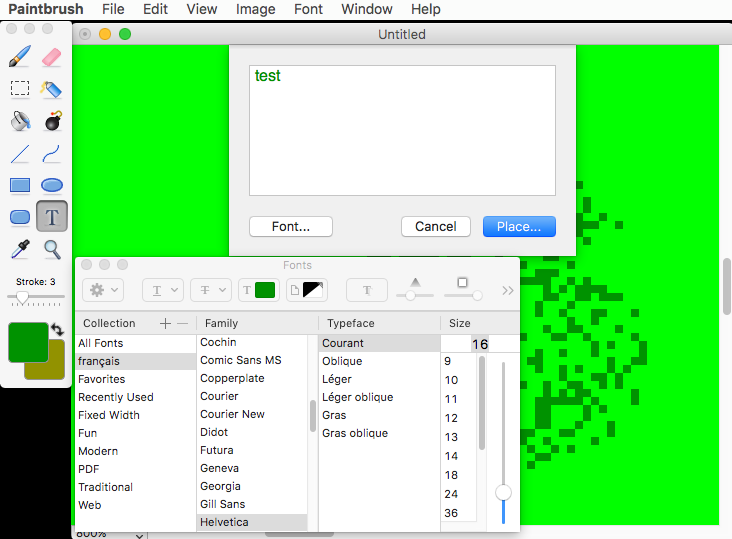Swap foreground and background colors
Screen dimensions: 732x539
click(x=57, y=329)
